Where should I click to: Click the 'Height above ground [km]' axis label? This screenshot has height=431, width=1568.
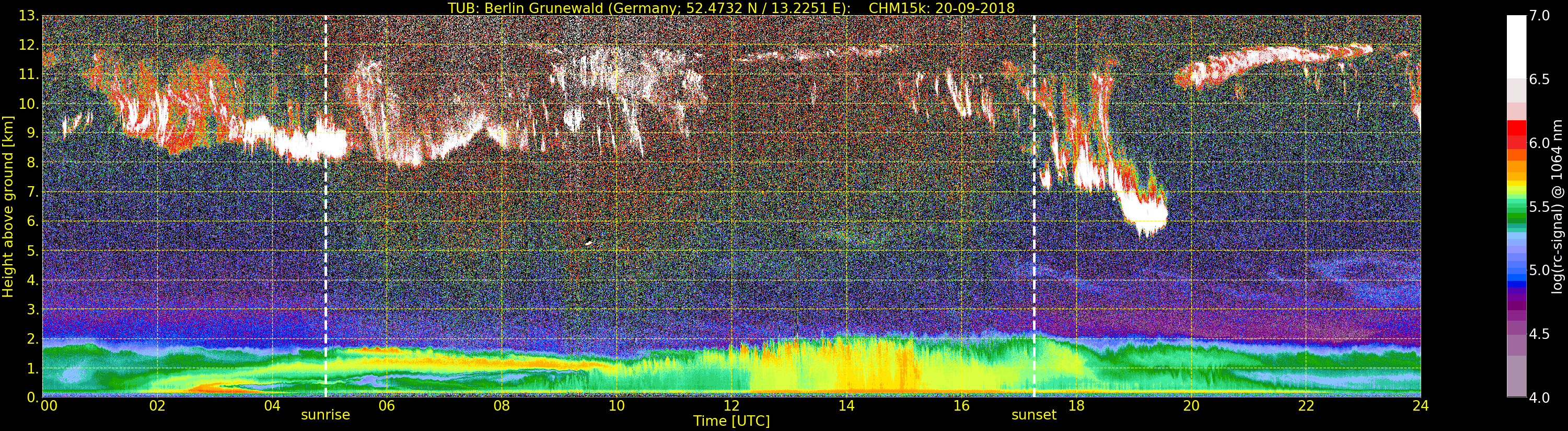tap(8, 206)
